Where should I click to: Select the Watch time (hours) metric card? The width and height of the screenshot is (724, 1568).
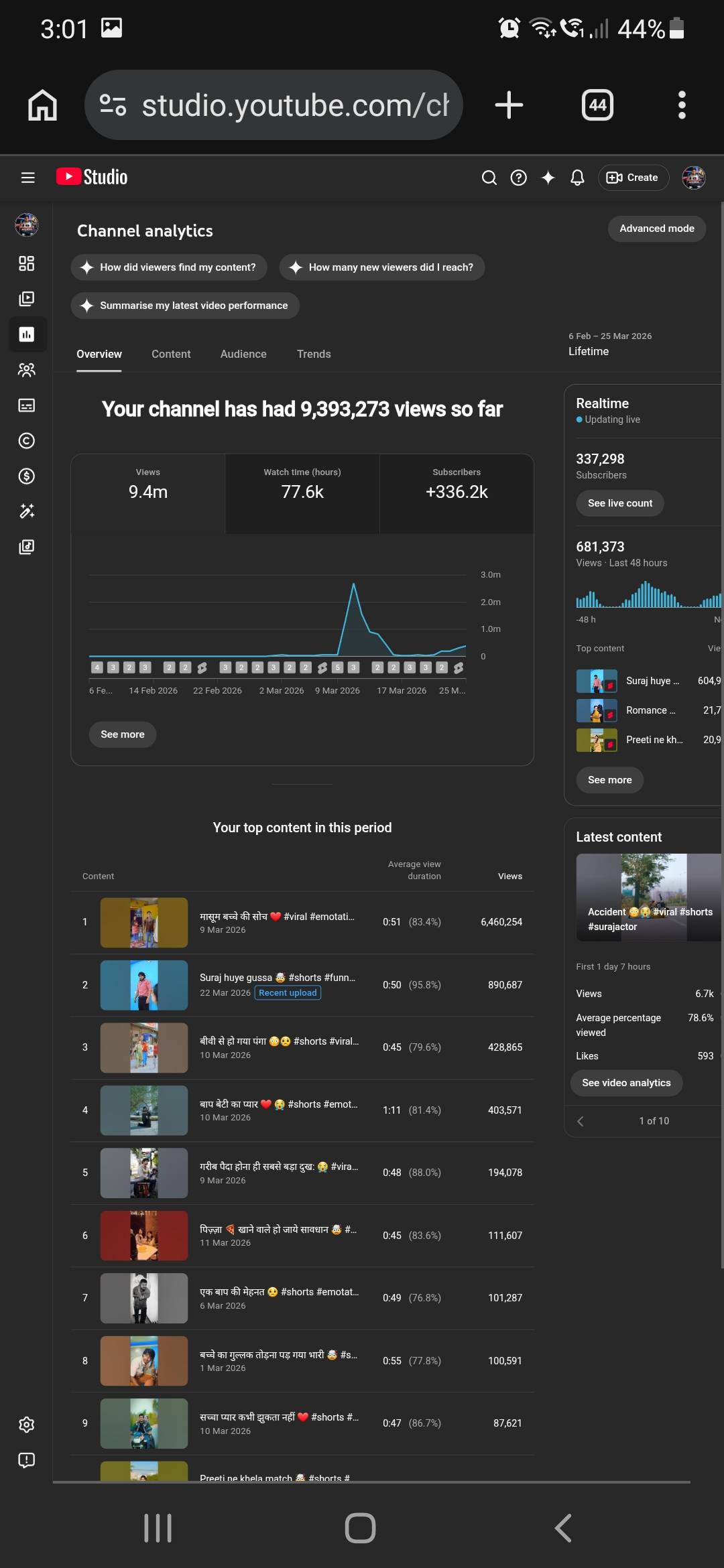(302, 493)
